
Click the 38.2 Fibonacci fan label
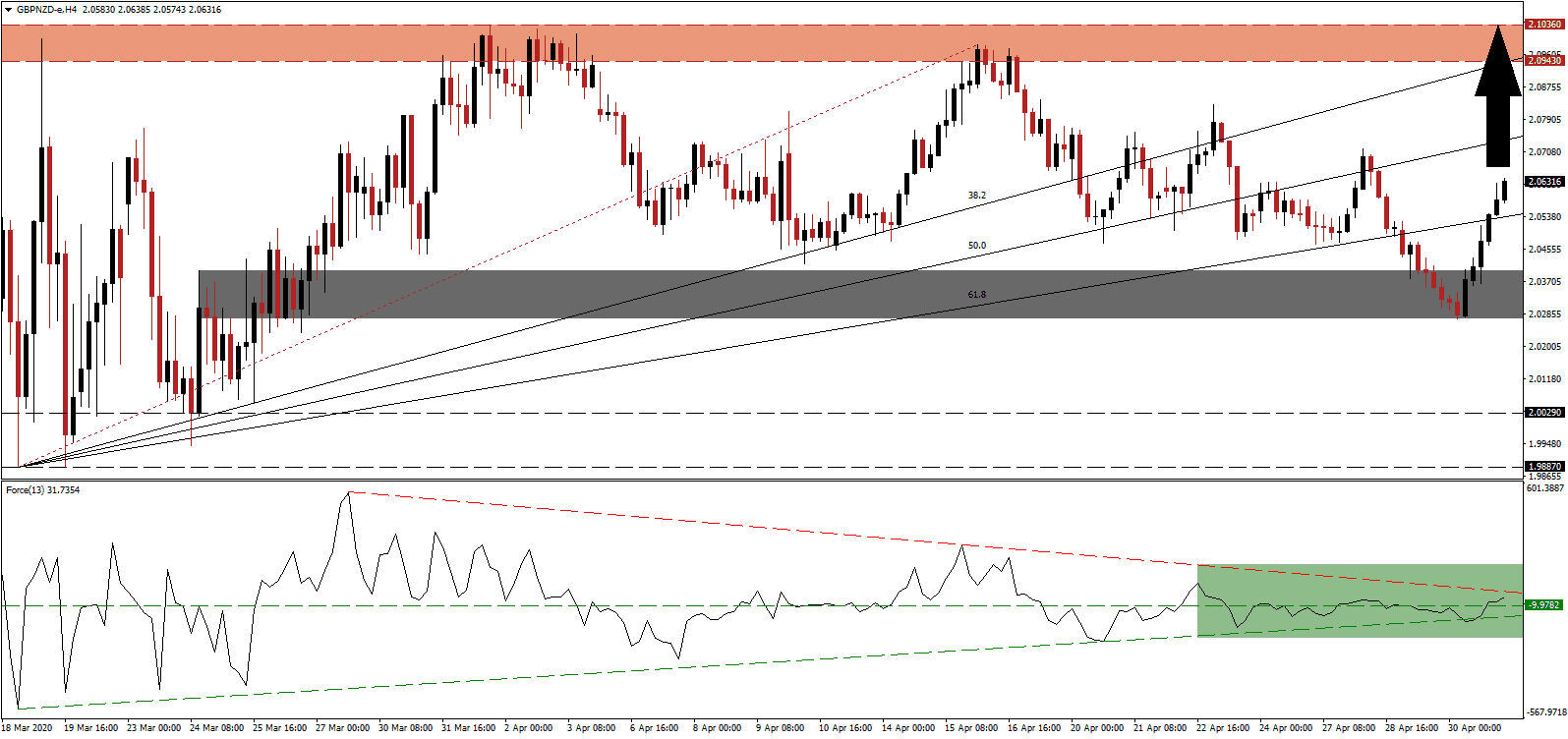[x=976, y=196]
